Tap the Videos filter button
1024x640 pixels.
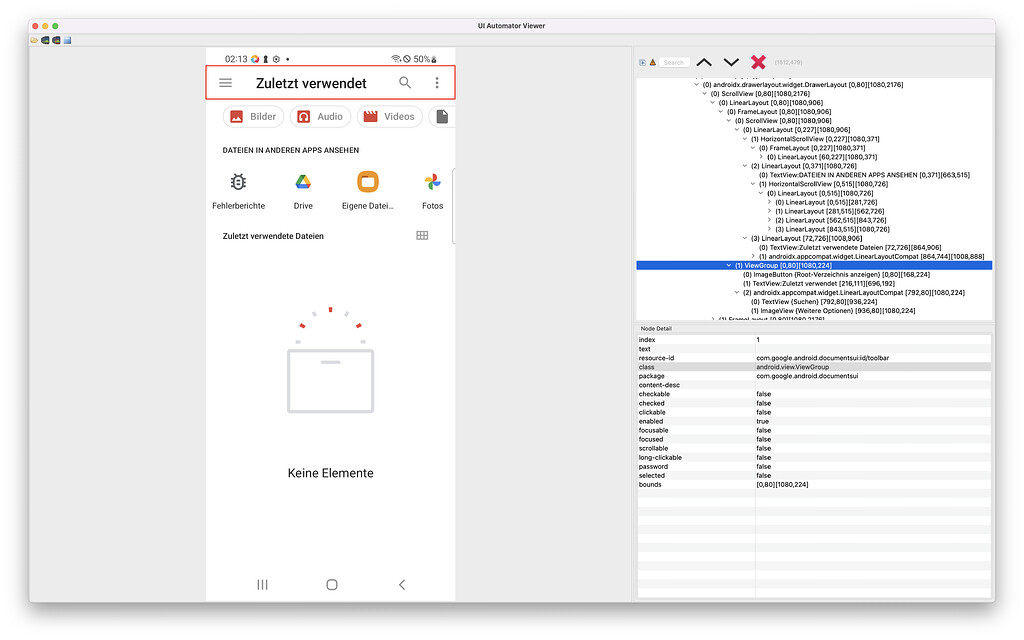point(389,116)
